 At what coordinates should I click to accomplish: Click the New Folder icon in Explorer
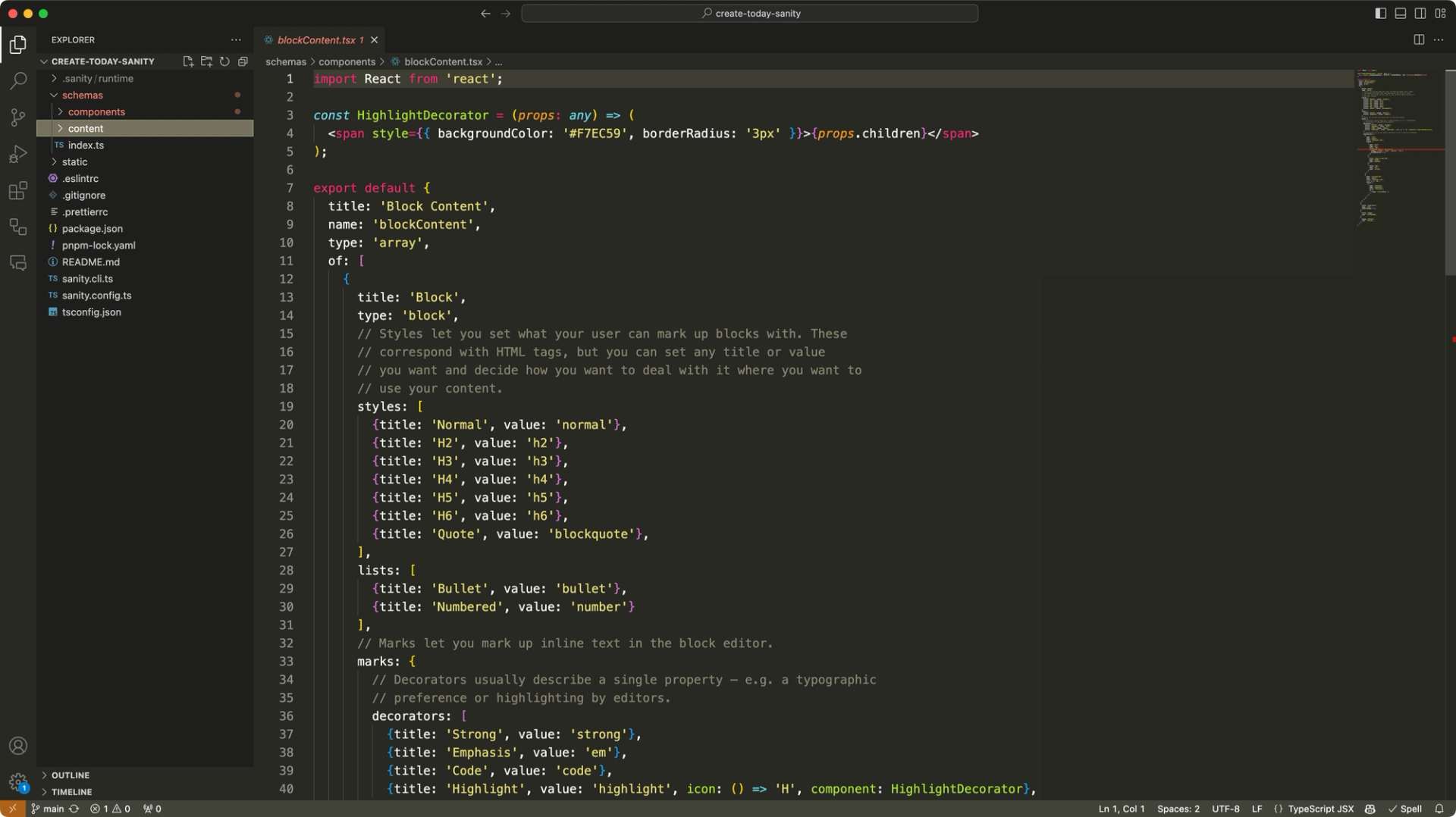click(206, 61)
